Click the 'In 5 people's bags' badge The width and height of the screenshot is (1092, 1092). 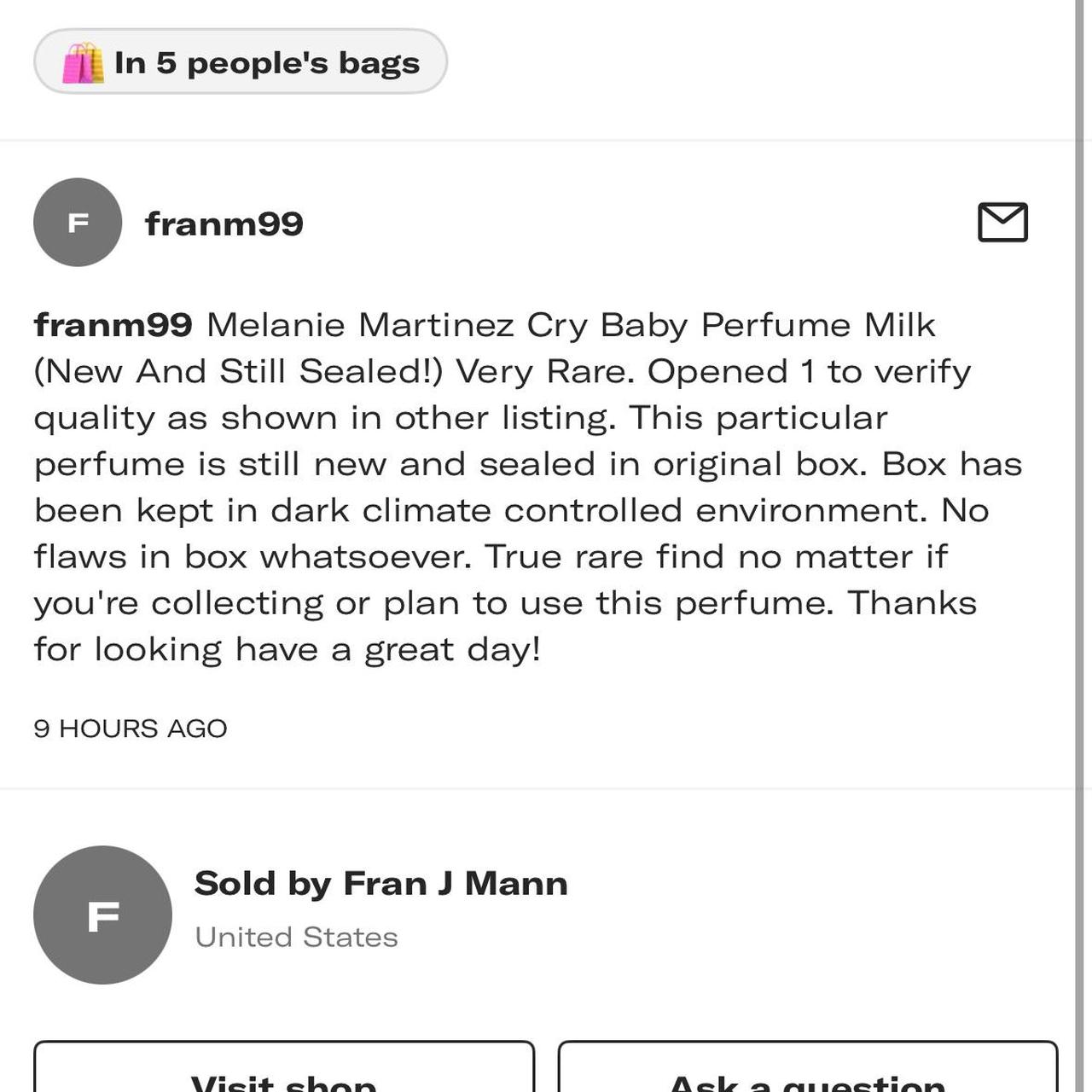(240, 61)
